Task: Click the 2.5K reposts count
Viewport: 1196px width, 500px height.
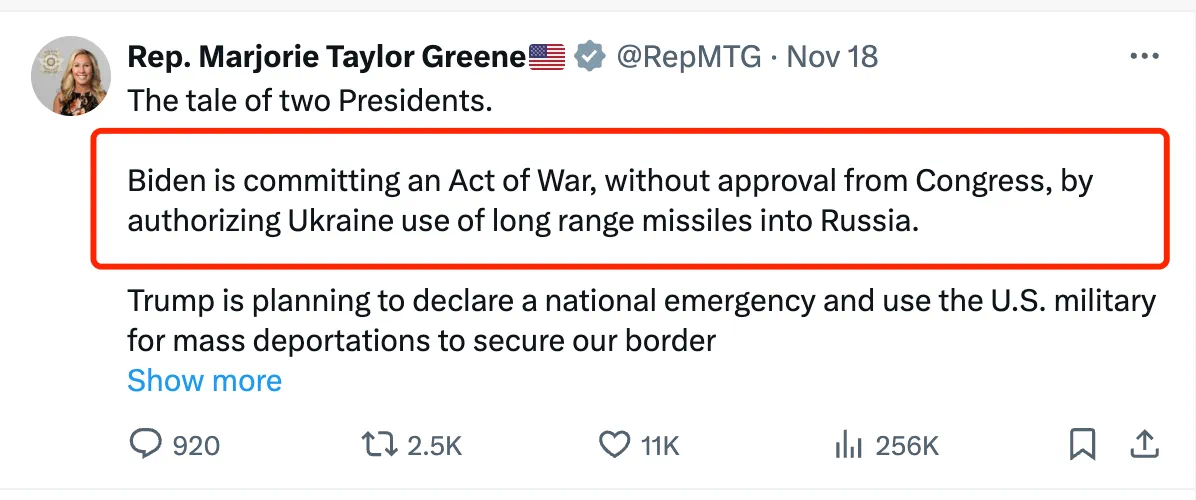Action: (434, 446)
